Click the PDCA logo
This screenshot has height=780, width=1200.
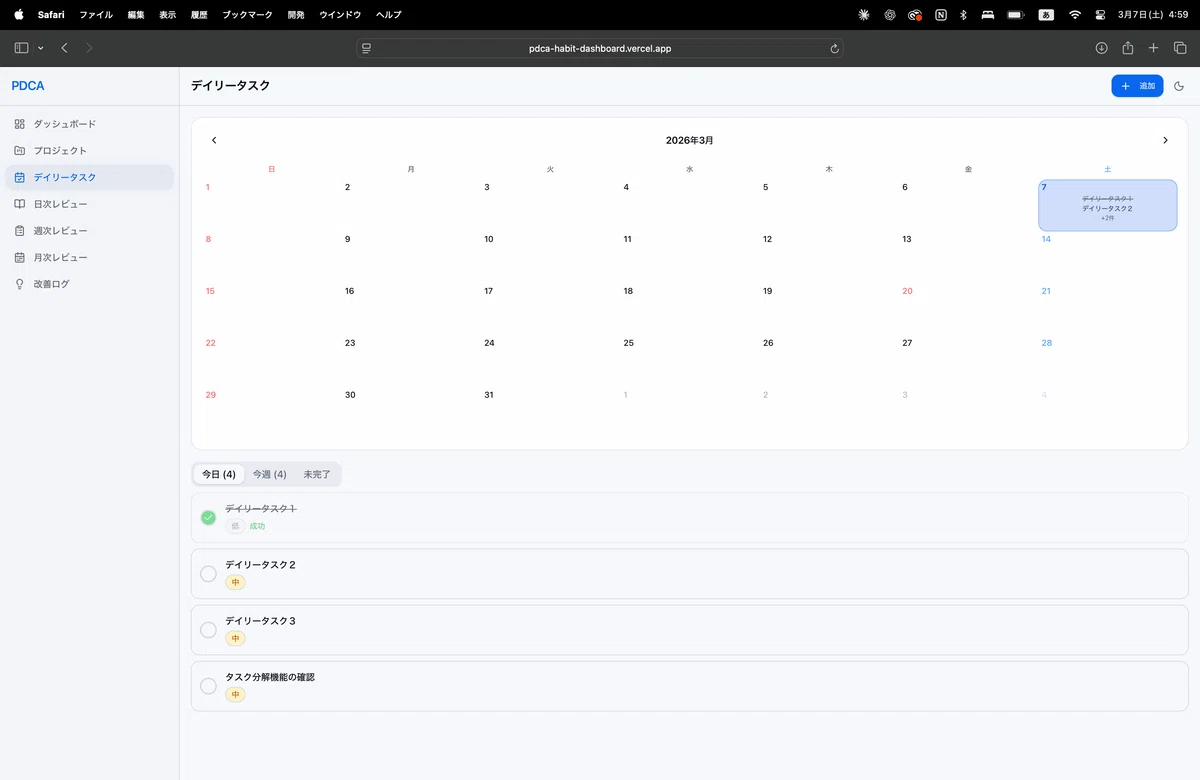(28, 86)
